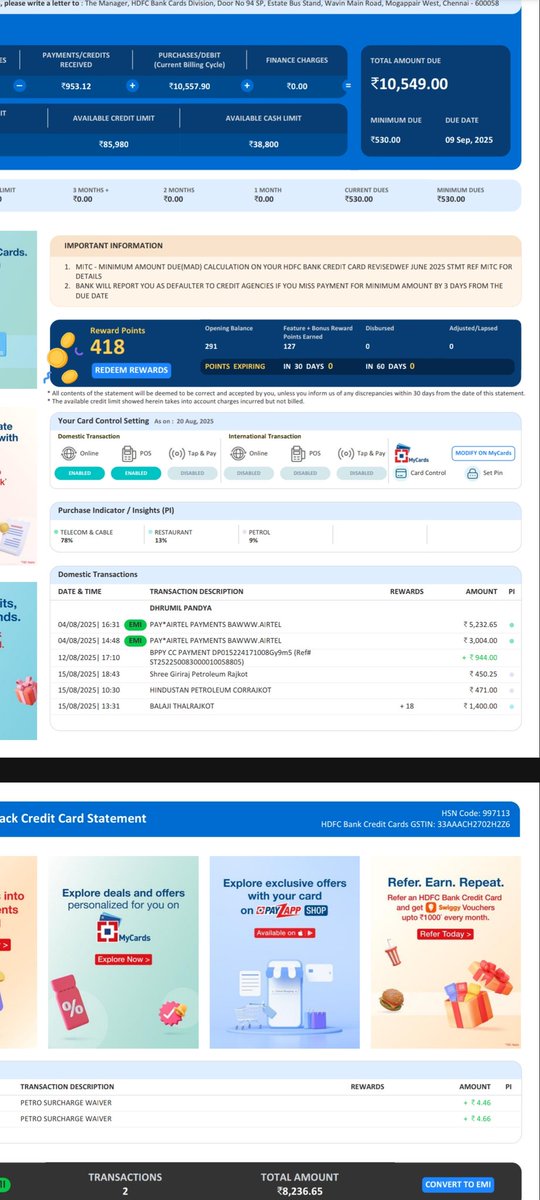540x1200 pixels.
Task: Click the Current Dues ₹530.00 value
Action: pos(359,199)
